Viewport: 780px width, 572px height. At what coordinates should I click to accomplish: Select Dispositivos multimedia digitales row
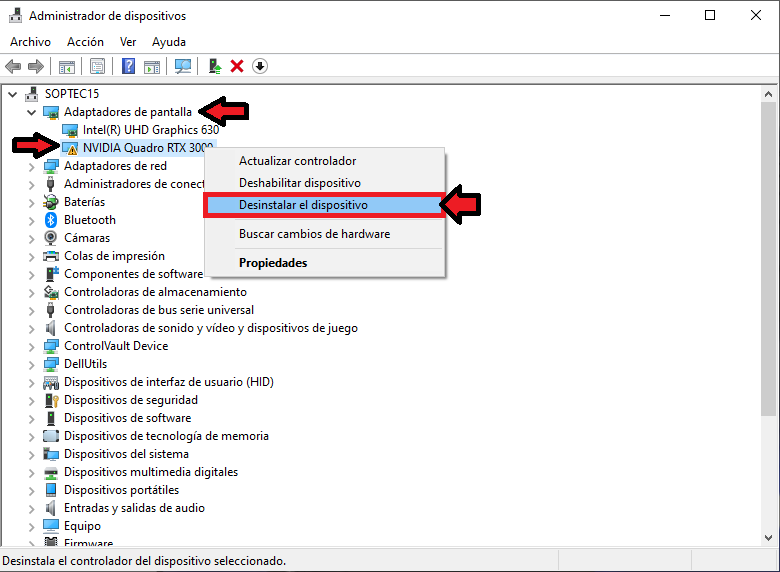[x=151, y=472]
